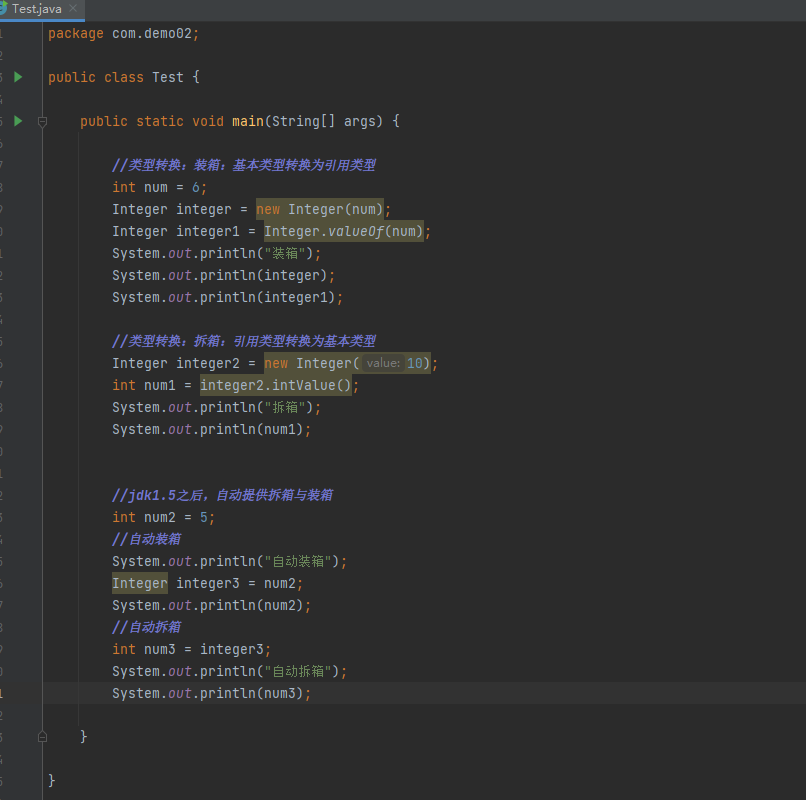This screenshot has width=806, height=800.
Task: Click the run arrow beside main method
Action: point(18,121)
